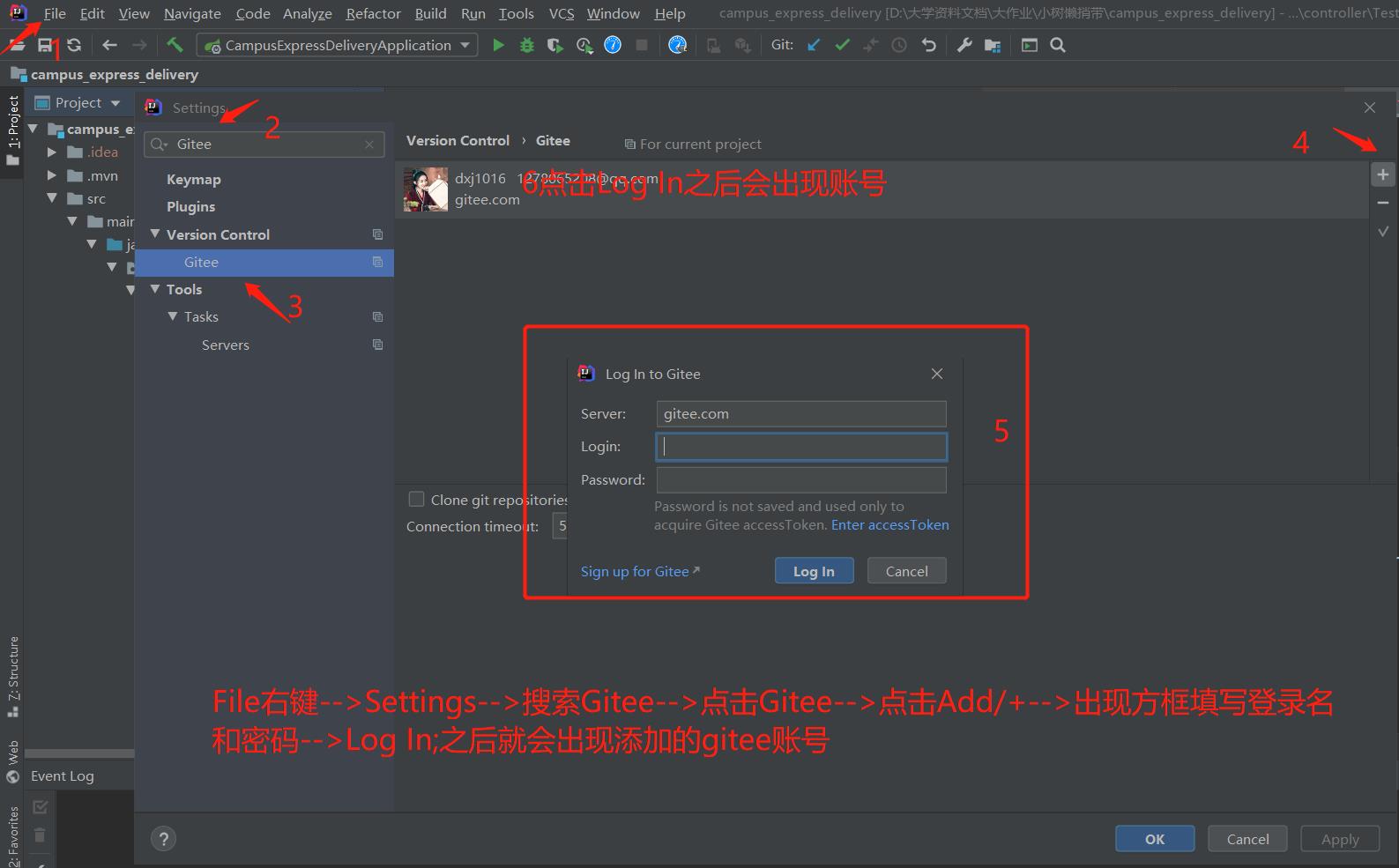Click the Settings help question mark
Viewport: 1399px width, 868px height.
163,839
